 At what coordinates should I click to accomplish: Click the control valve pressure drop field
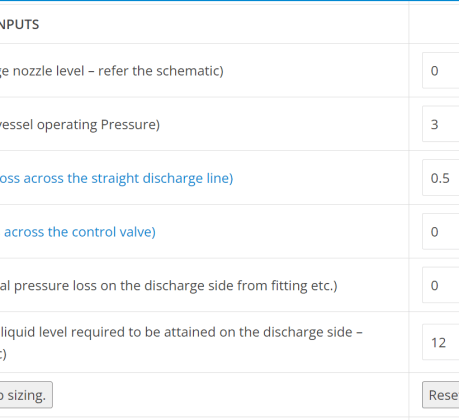coord(441,231)
